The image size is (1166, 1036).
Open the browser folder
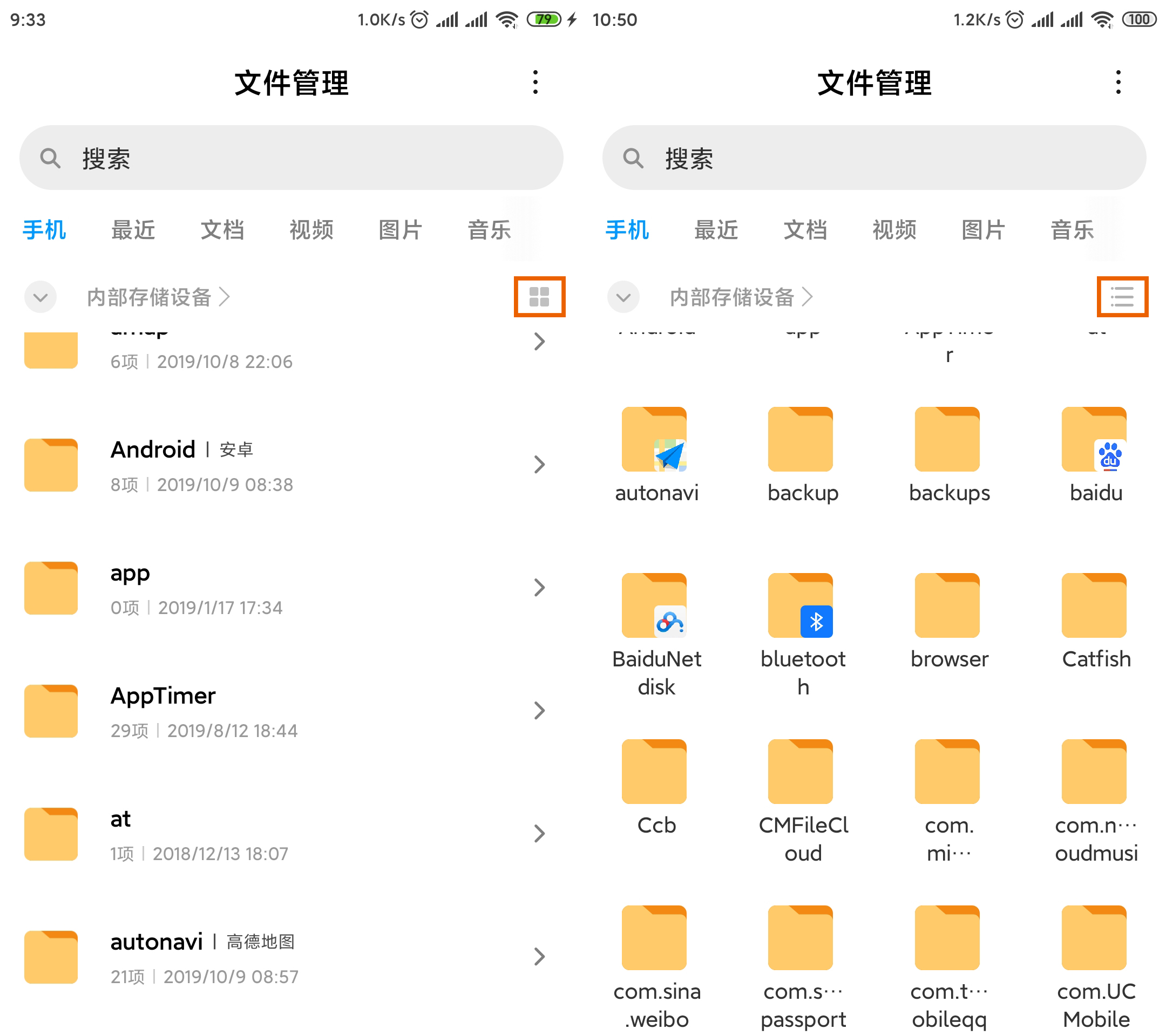coord(947,604)
